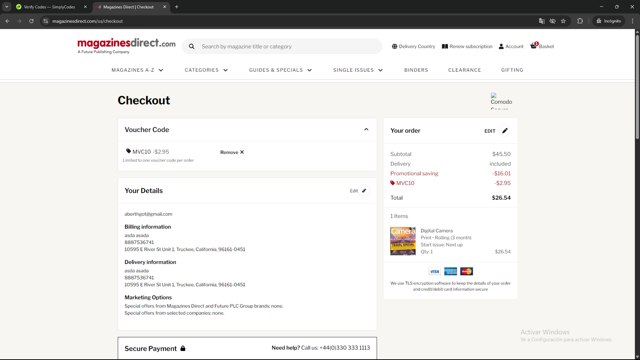Image resolution: width=640 pixels, height=360 pixels.
Task: Click the pencil icon in Your Details
Action: pyautogui.click(x=364, y=191)
